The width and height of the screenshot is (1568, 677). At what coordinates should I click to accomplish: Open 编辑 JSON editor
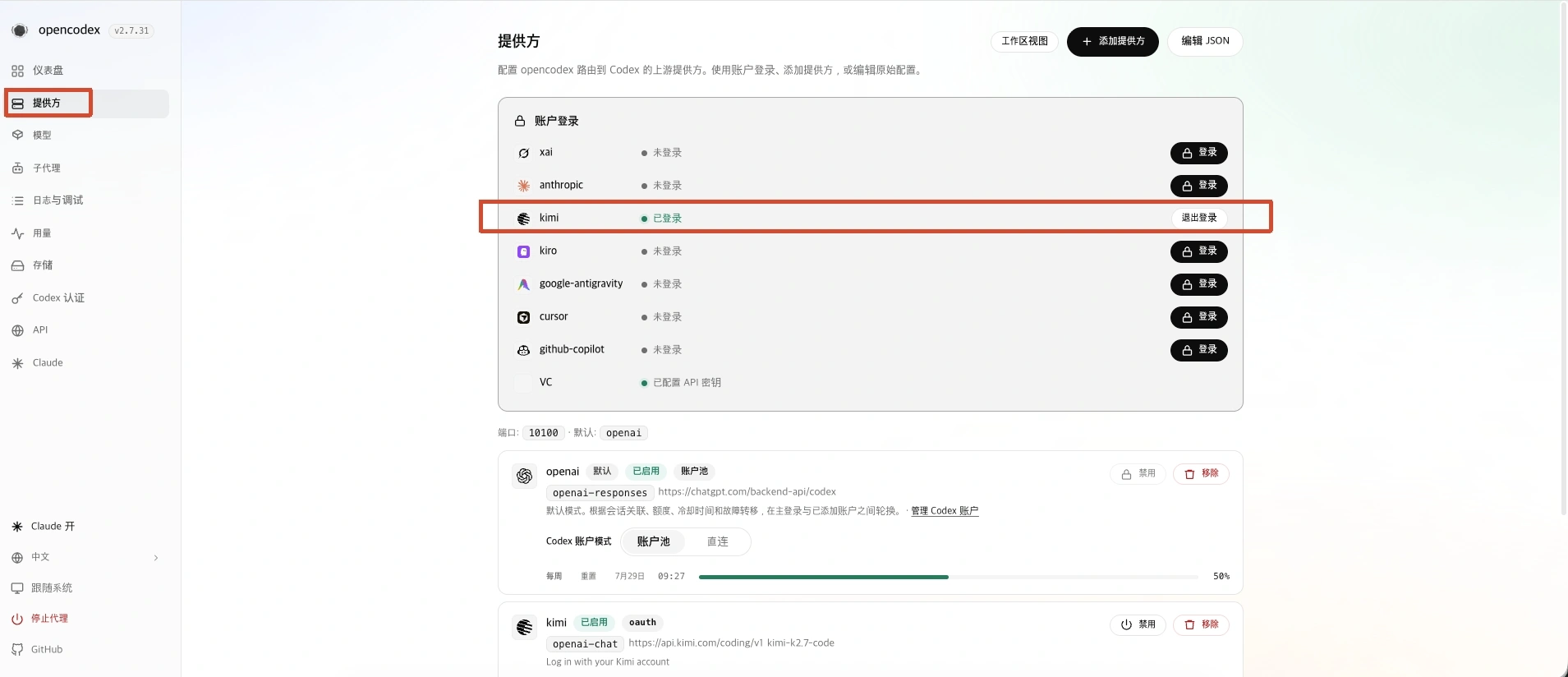[1205, 41]
